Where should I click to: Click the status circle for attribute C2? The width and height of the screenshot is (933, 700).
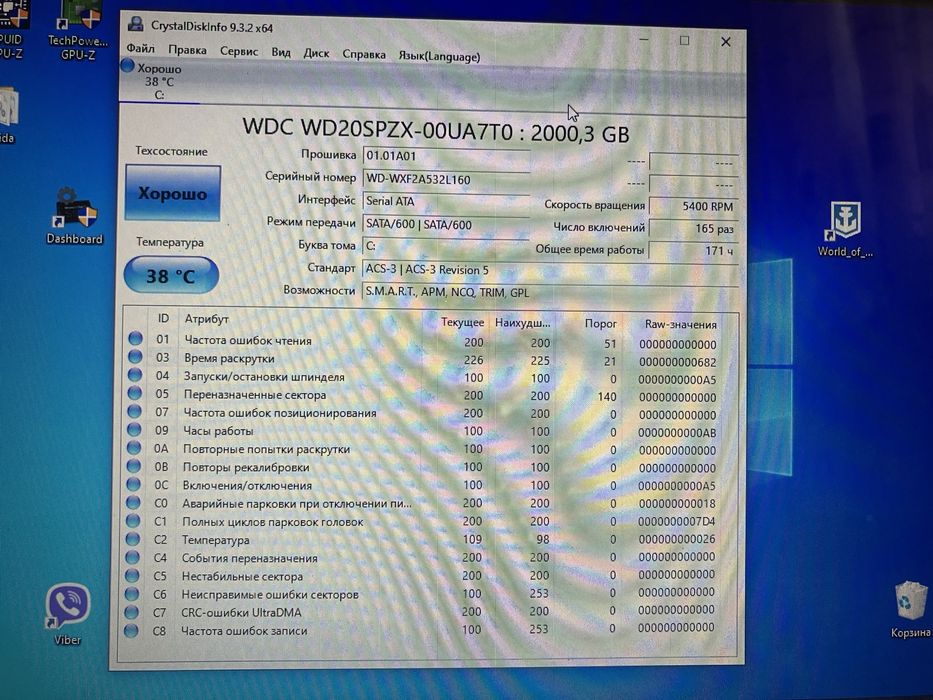point(132,539)
